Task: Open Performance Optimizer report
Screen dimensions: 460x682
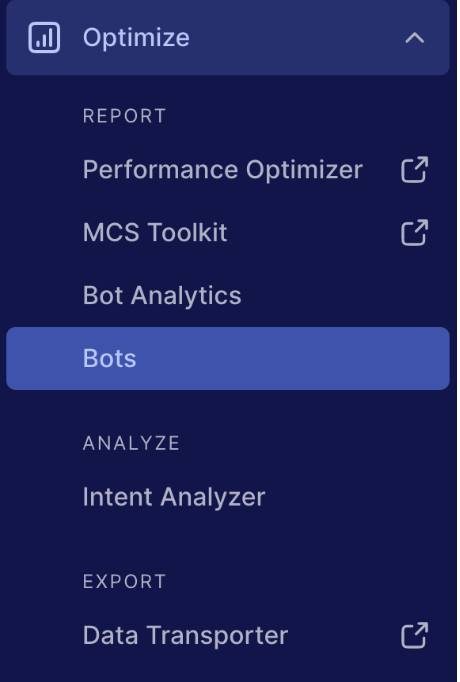Action: [x=223, y=170]
